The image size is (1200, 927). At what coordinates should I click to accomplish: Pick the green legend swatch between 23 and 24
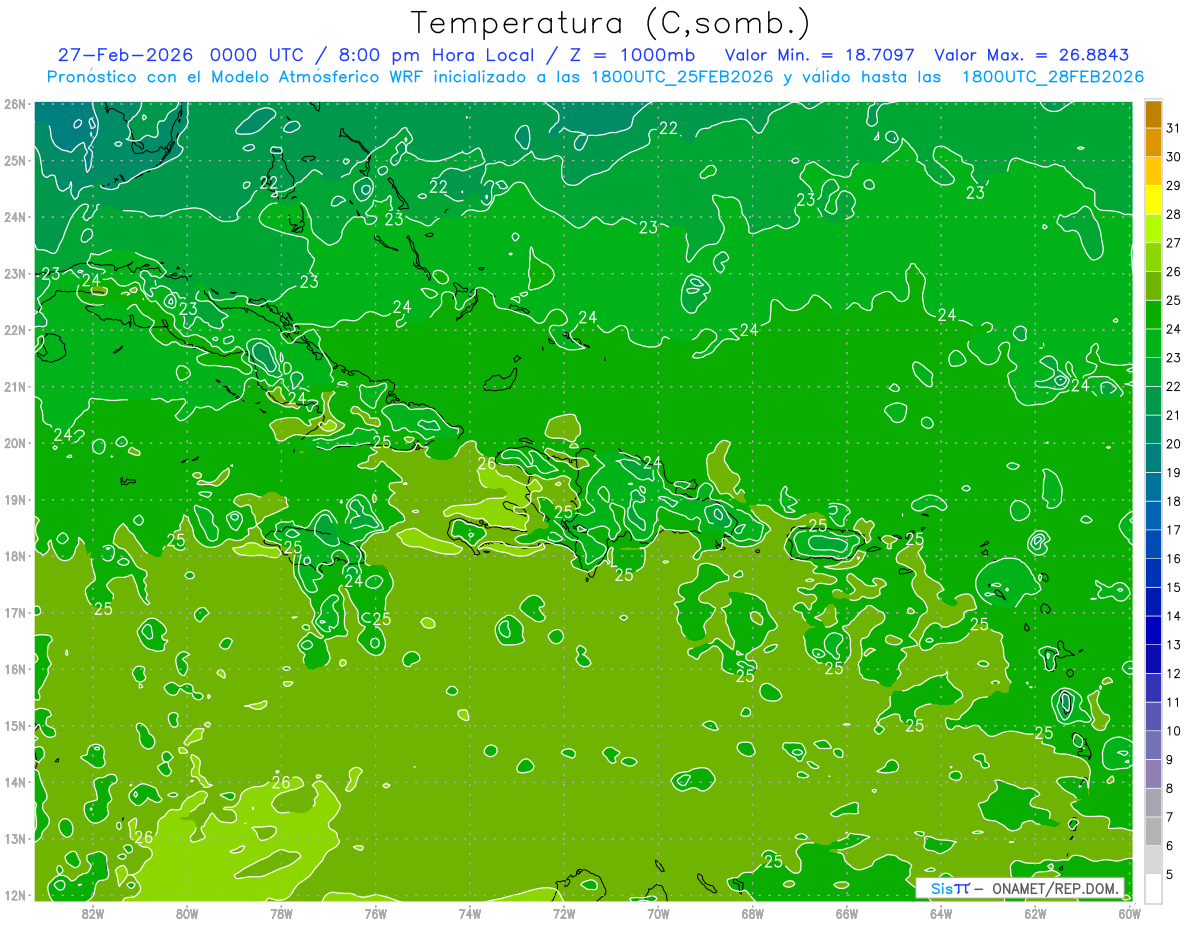click(x=1152, y=343)
